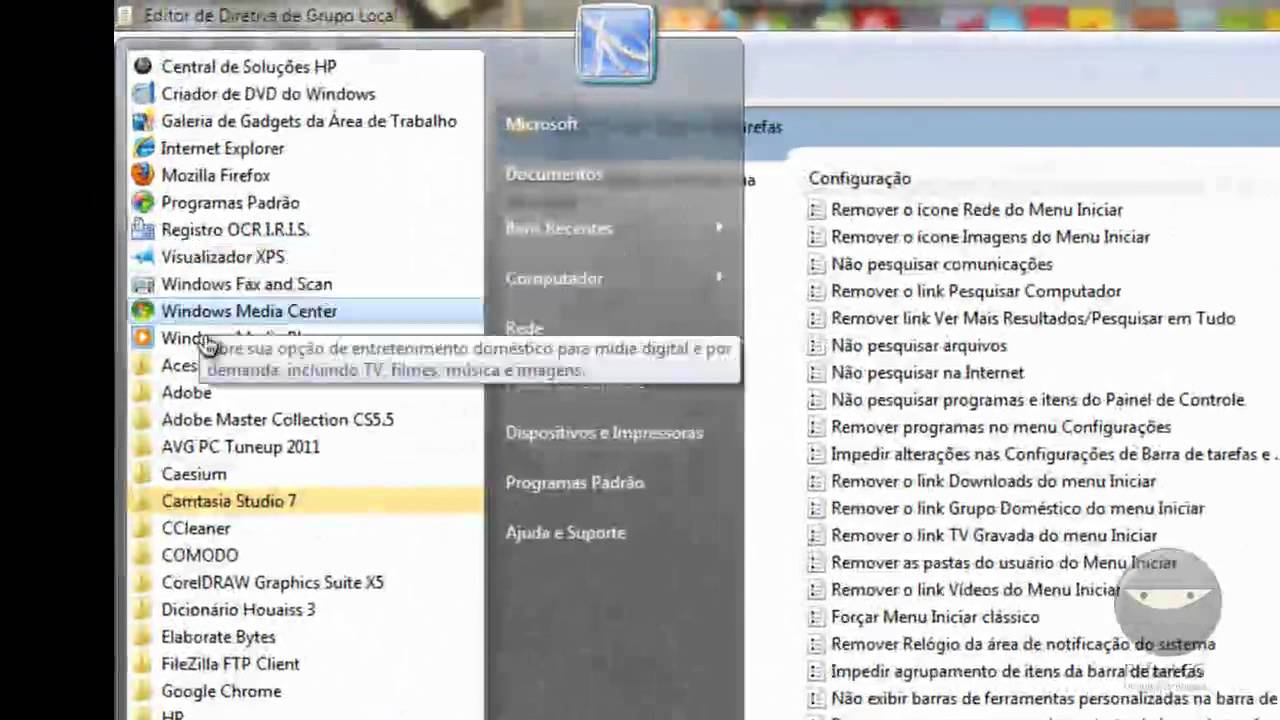
Task: Click the COMODO folder icon
Action: point(143,554)
